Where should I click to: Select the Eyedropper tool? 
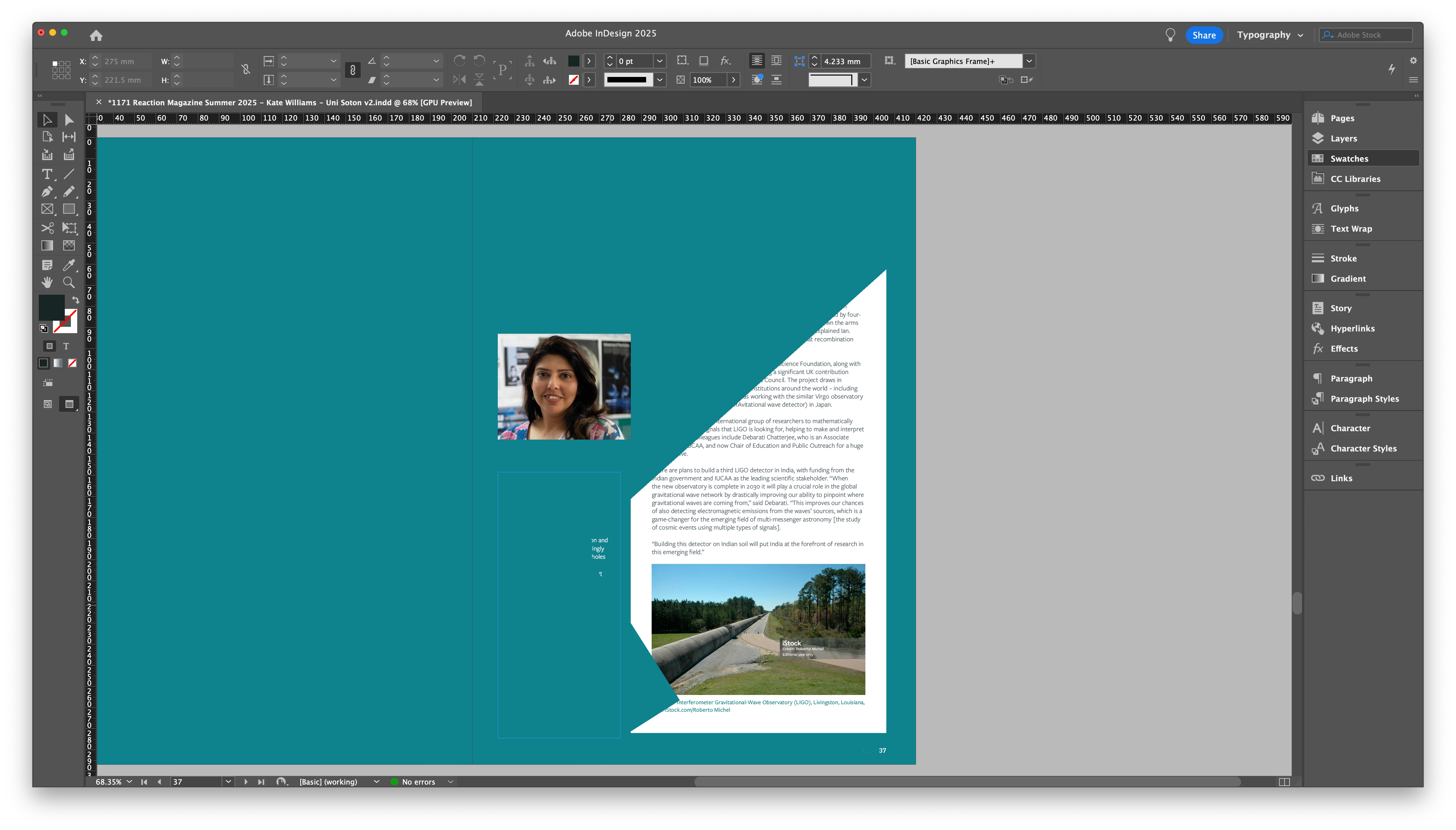pyautogui.click(x=69, y=265)
